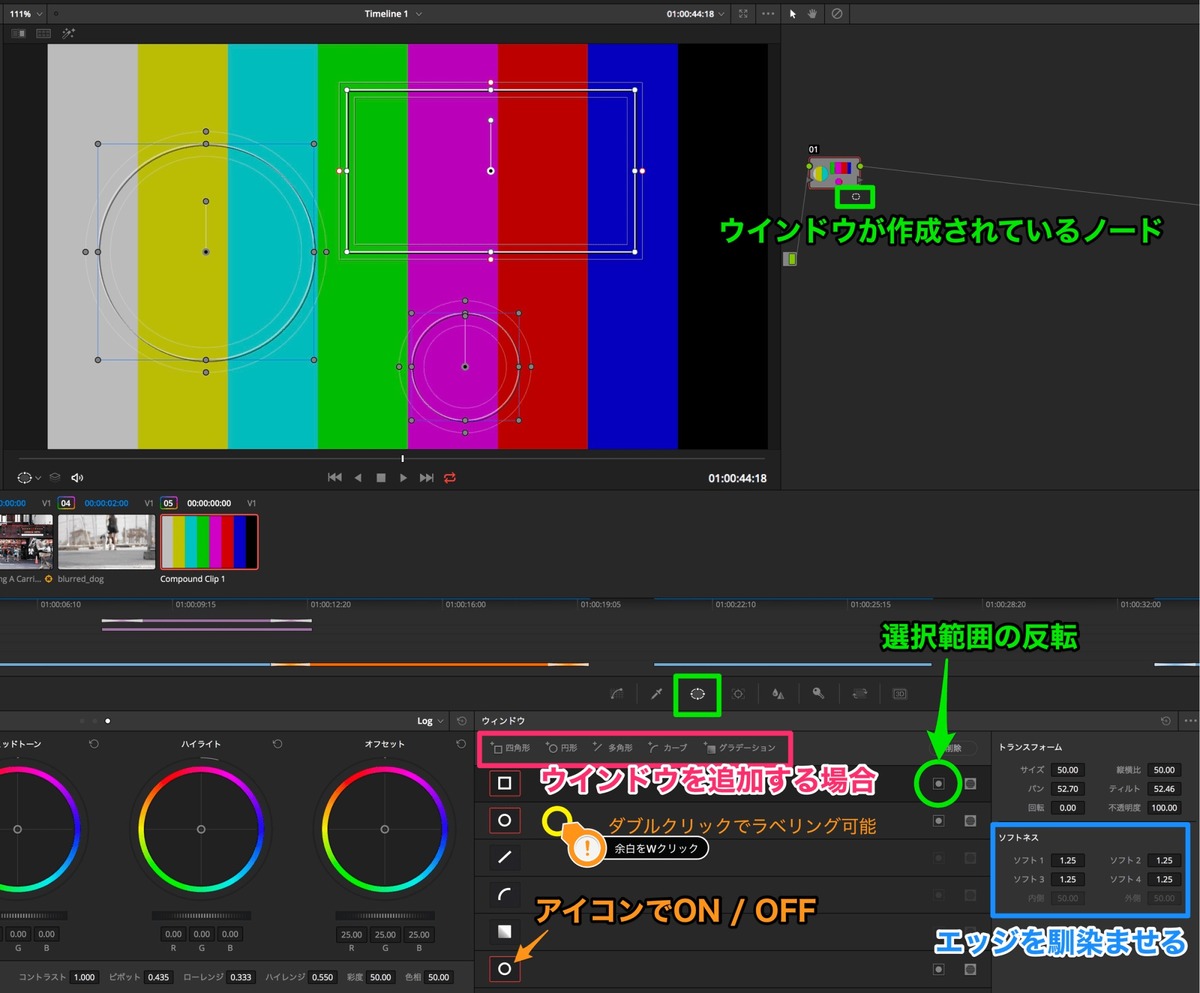Reset the Highlight color wheel

pyautogui.click(x=277, y=744)
